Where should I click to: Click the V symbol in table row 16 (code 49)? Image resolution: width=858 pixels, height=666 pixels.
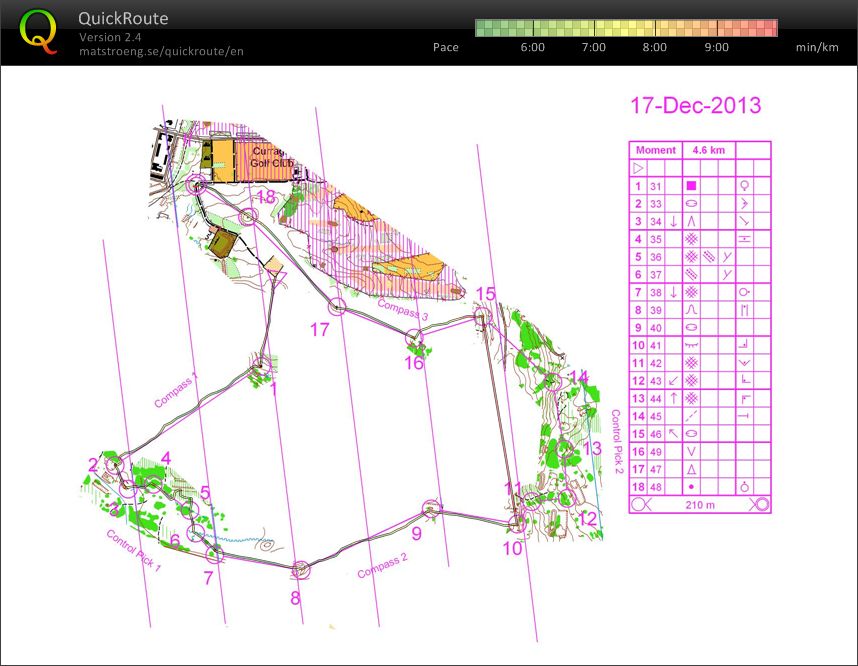tap(692, 451)
